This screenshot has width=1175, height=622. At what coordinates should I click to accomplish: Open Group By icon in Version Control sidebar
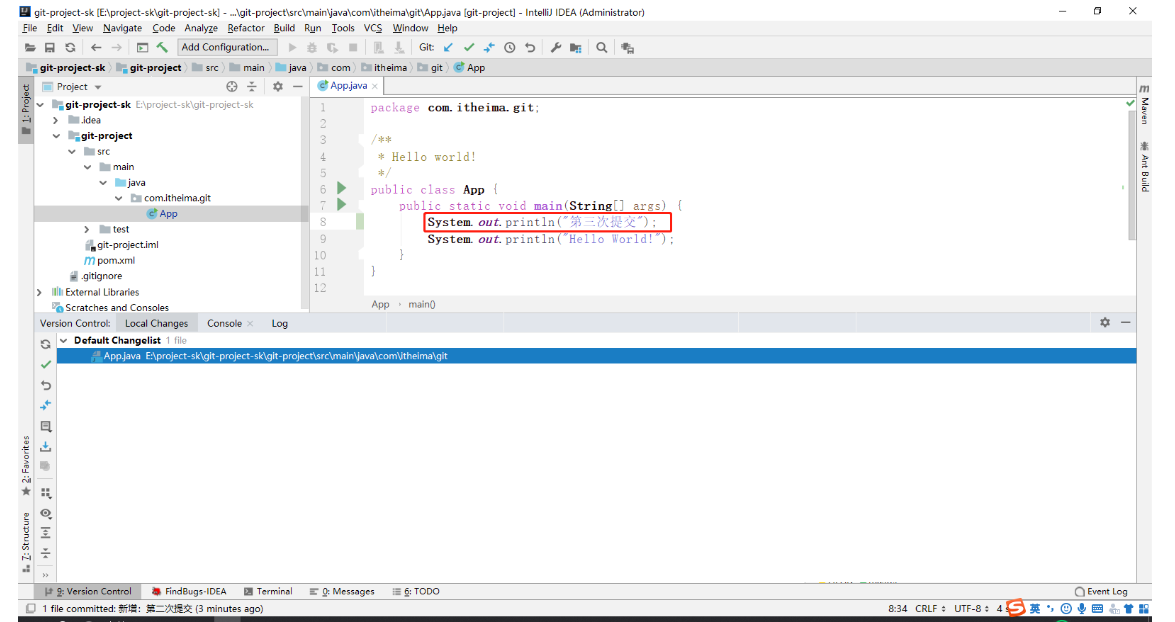(46, 492)
